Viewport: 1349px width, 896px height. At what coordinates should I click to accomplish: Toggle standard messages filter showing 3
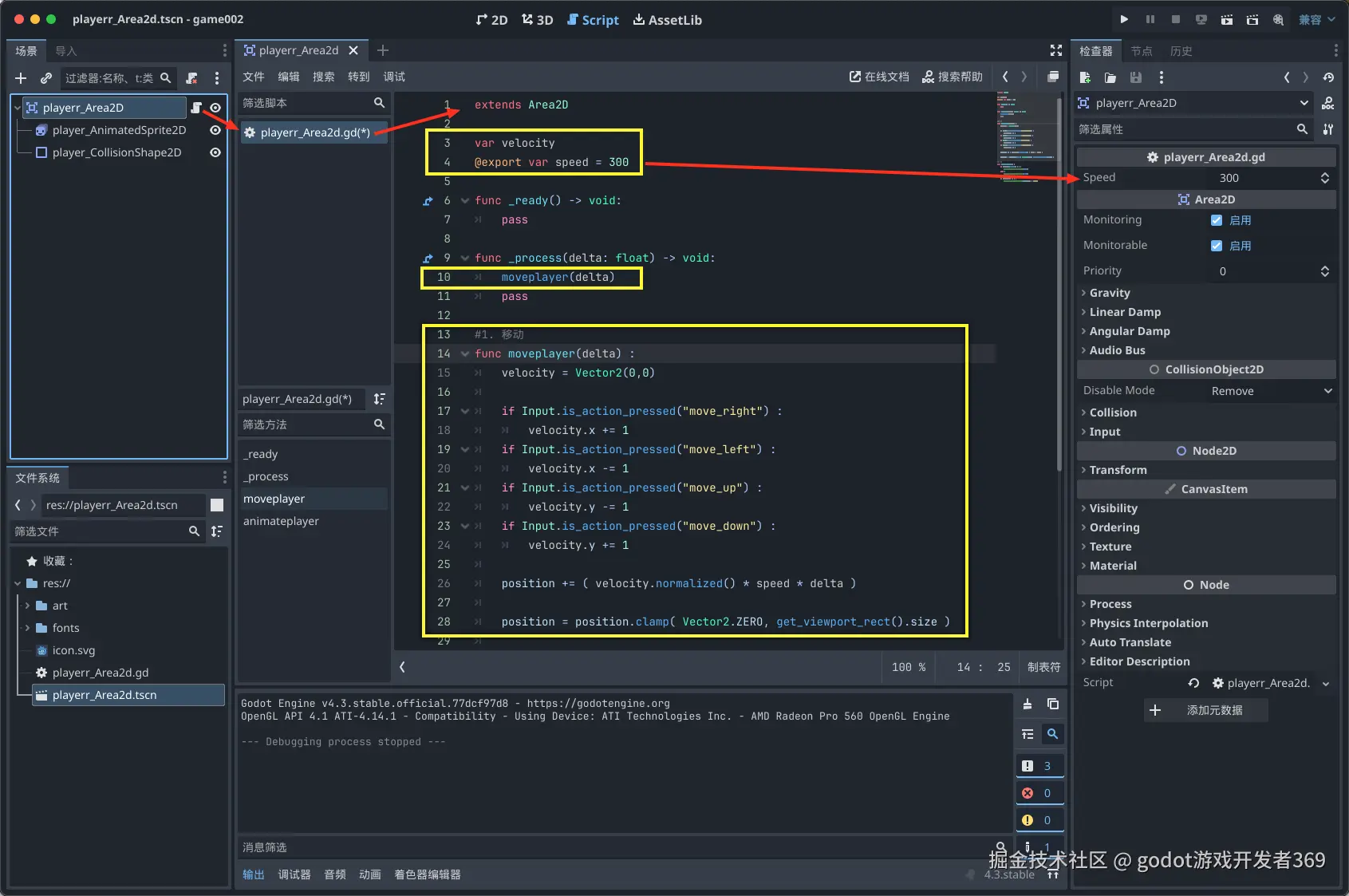click(x=1039, y=766)
